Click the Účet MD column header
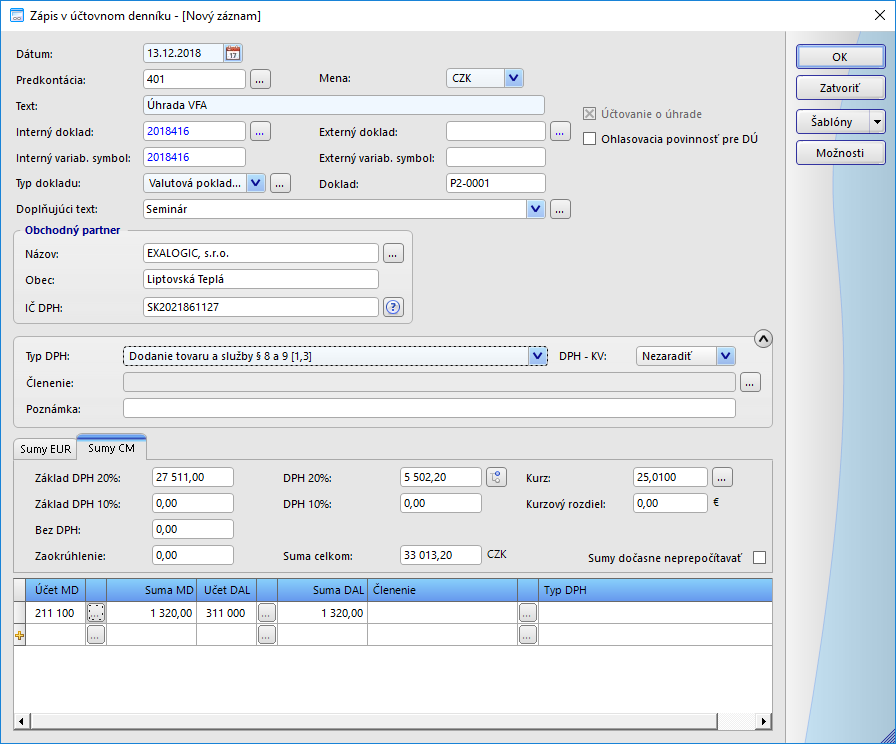The height and width of the screenshot is (744, 896). [x=56, y=590]
